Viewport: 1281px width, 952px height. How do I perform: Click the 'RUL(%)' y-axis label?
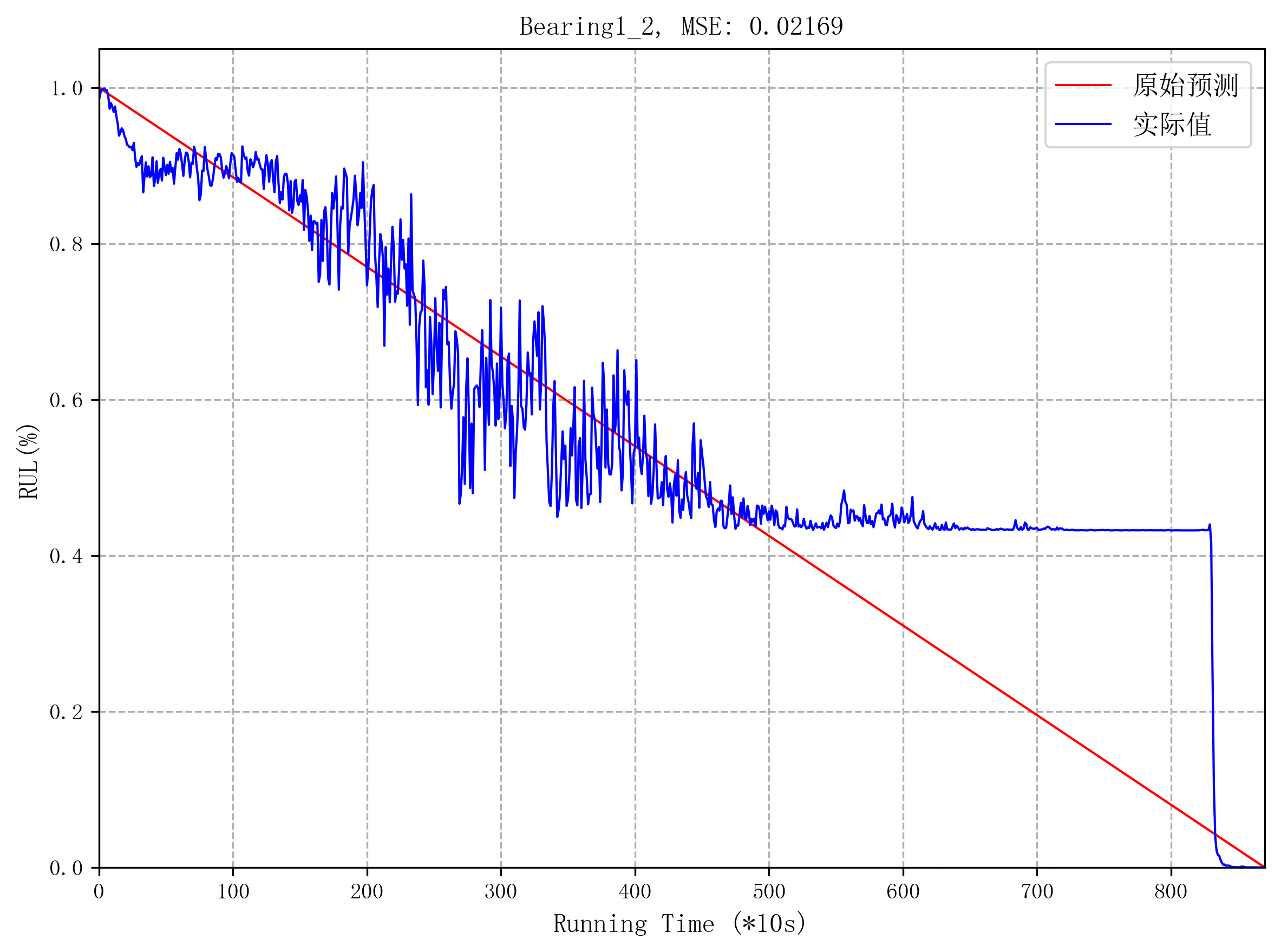[28, 461]
